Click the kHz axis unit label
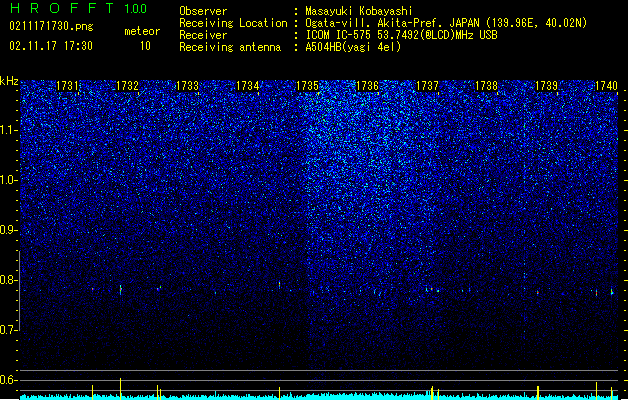629x400 pixels. pos(9,81)
